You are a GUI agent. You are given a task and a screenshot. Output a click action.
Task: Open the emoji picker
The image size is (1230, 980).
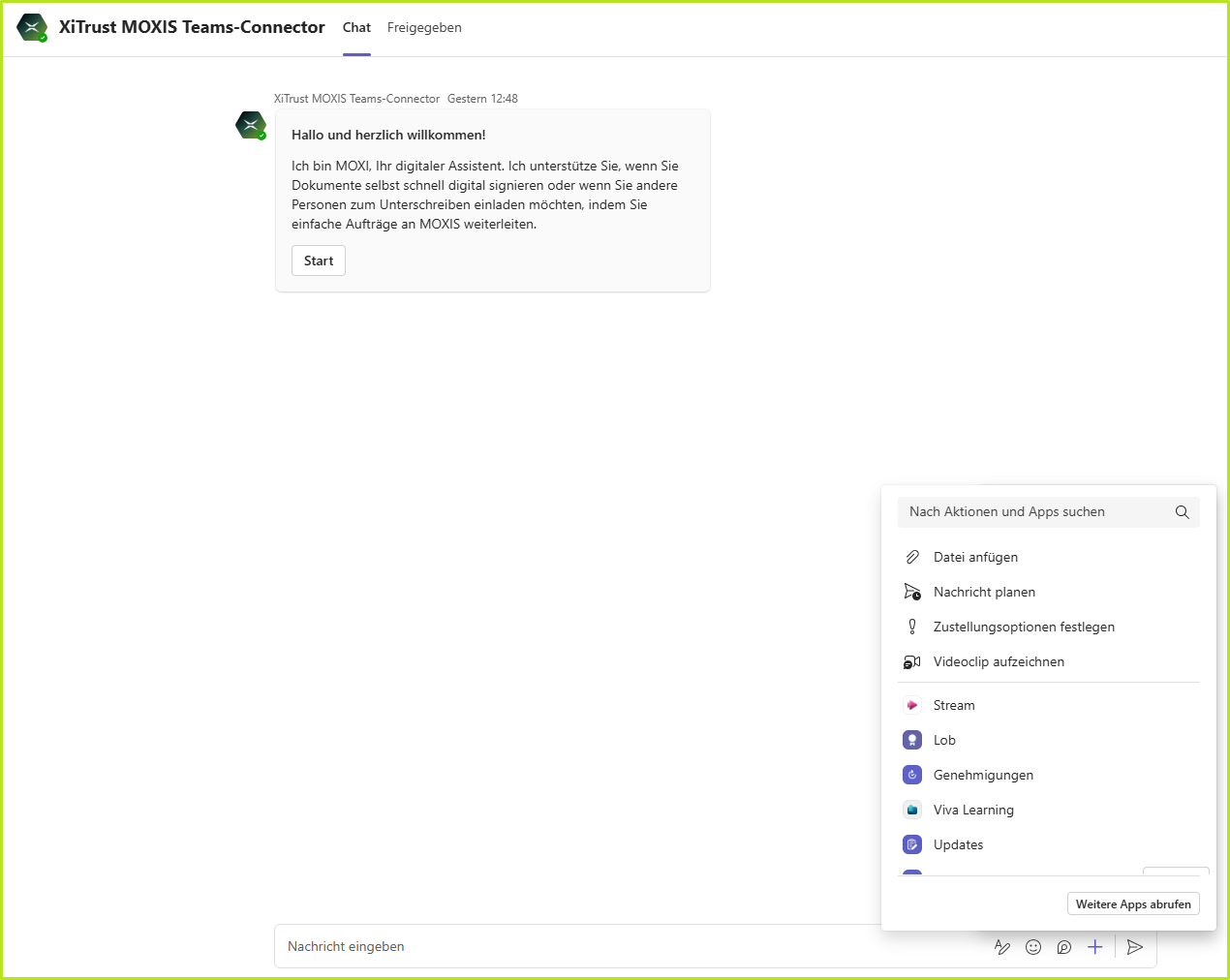[1033, 947]
